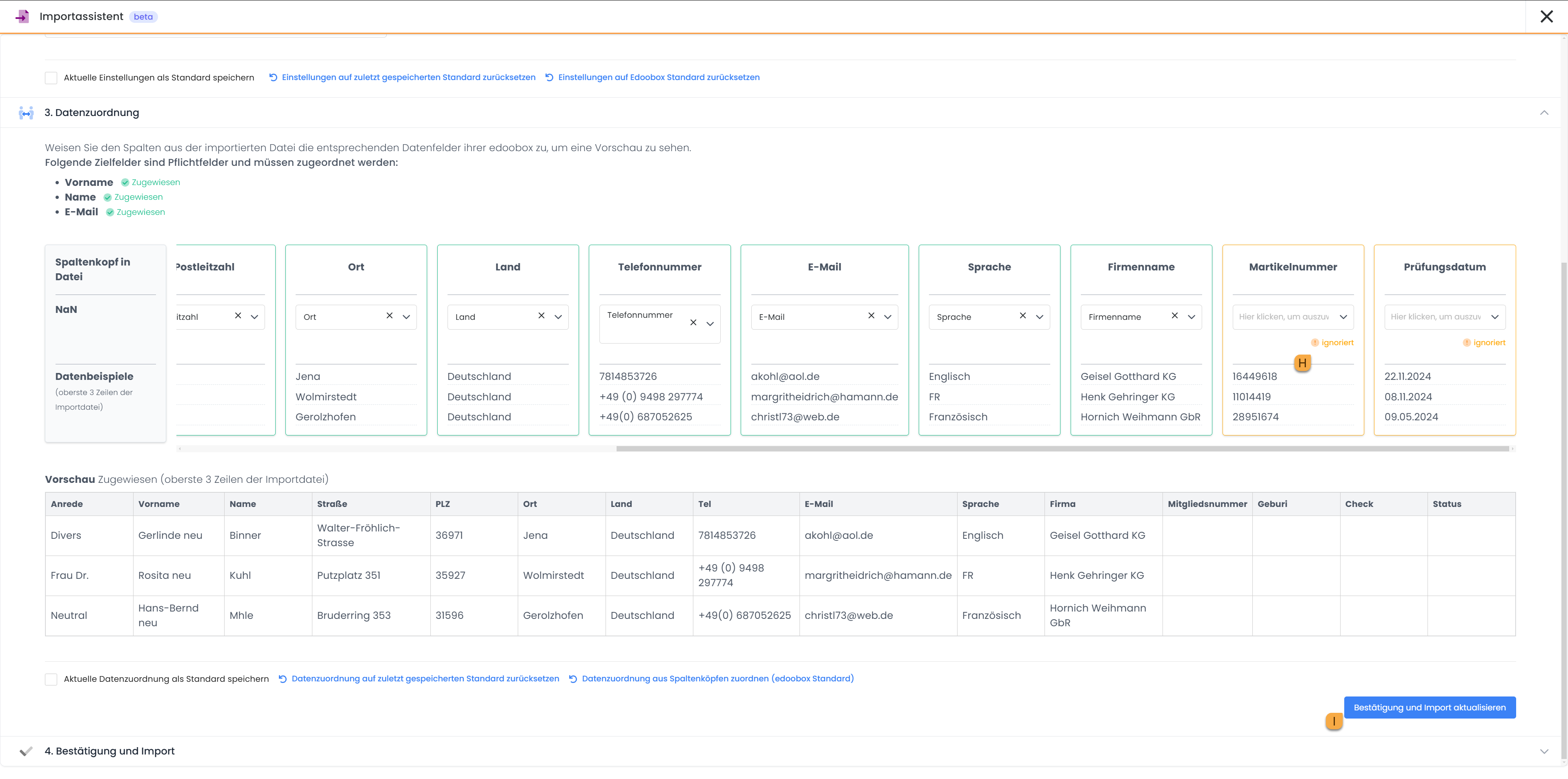Clear the E-Mail mapping X icon
This screenshot has height=779, width=1568.
pos(871,315)
